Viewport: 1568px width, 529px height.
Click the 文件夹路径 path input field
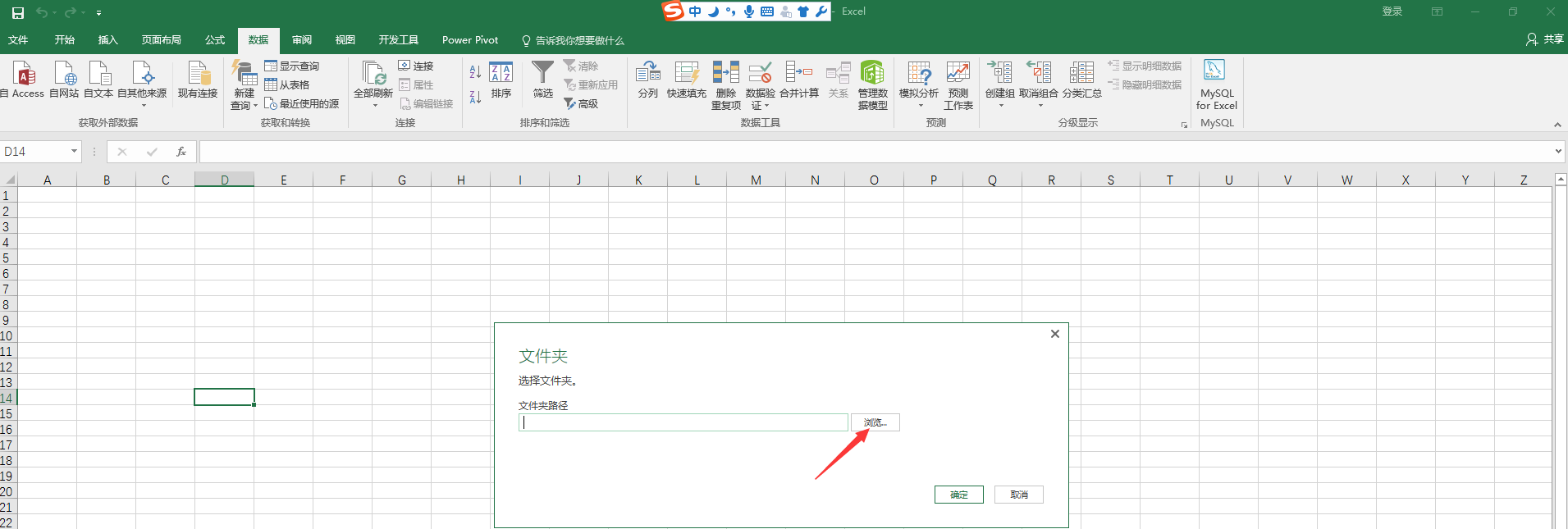tap(683, 422)
